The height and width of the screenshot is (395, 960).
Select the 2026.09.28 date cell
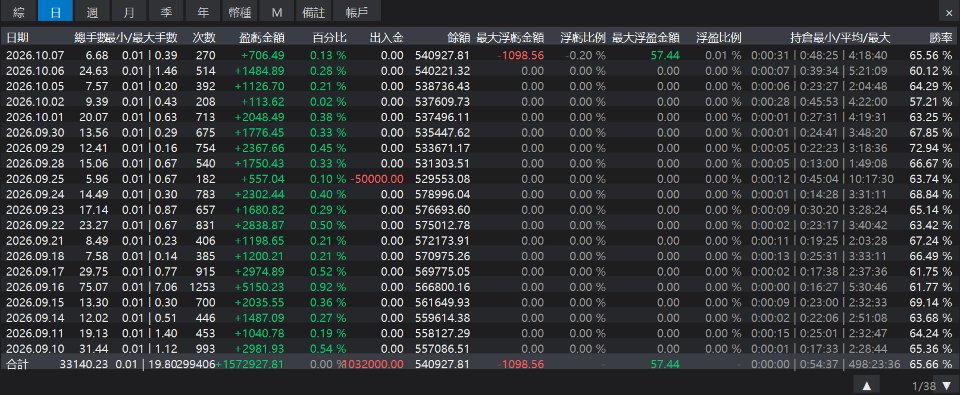tap(36, 164)
